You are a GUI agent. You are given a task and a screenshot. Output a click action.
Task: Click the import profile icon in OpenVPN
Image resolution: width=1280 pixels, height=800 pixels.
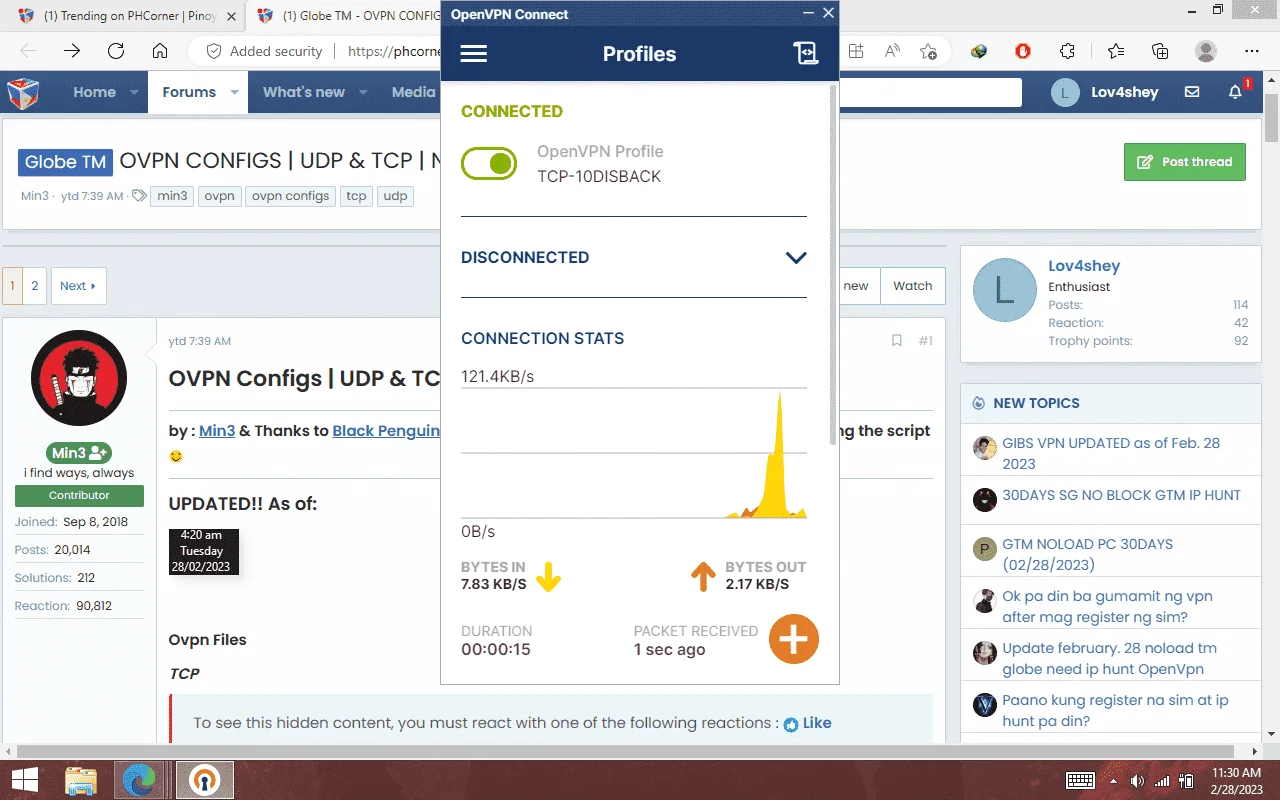click(x=806, y=54)
